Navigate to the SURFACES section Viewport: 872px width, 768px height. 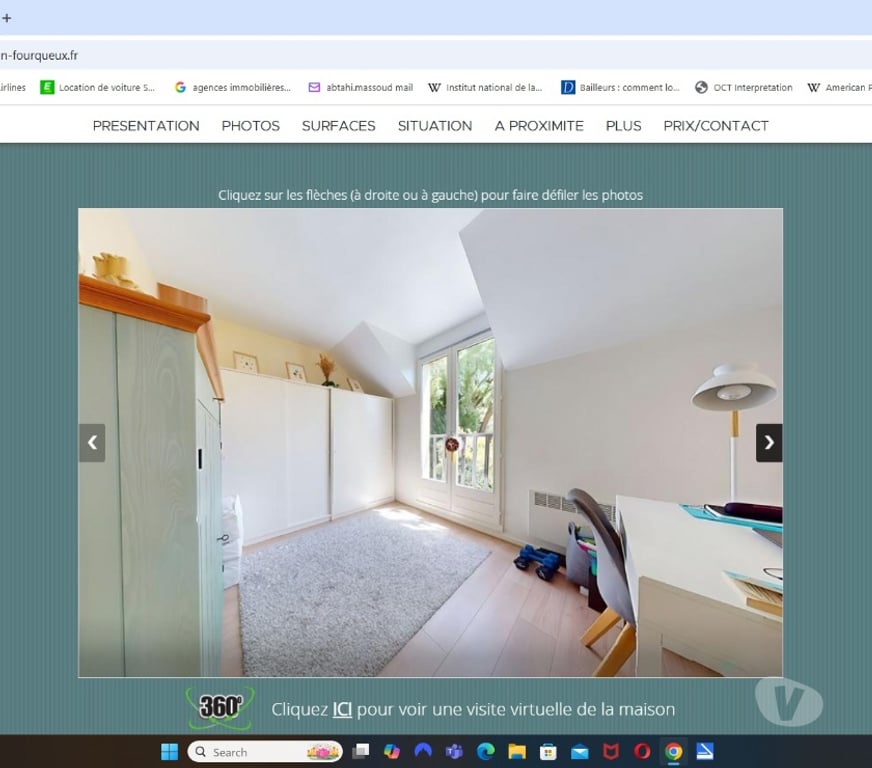(x=338, y=126)
